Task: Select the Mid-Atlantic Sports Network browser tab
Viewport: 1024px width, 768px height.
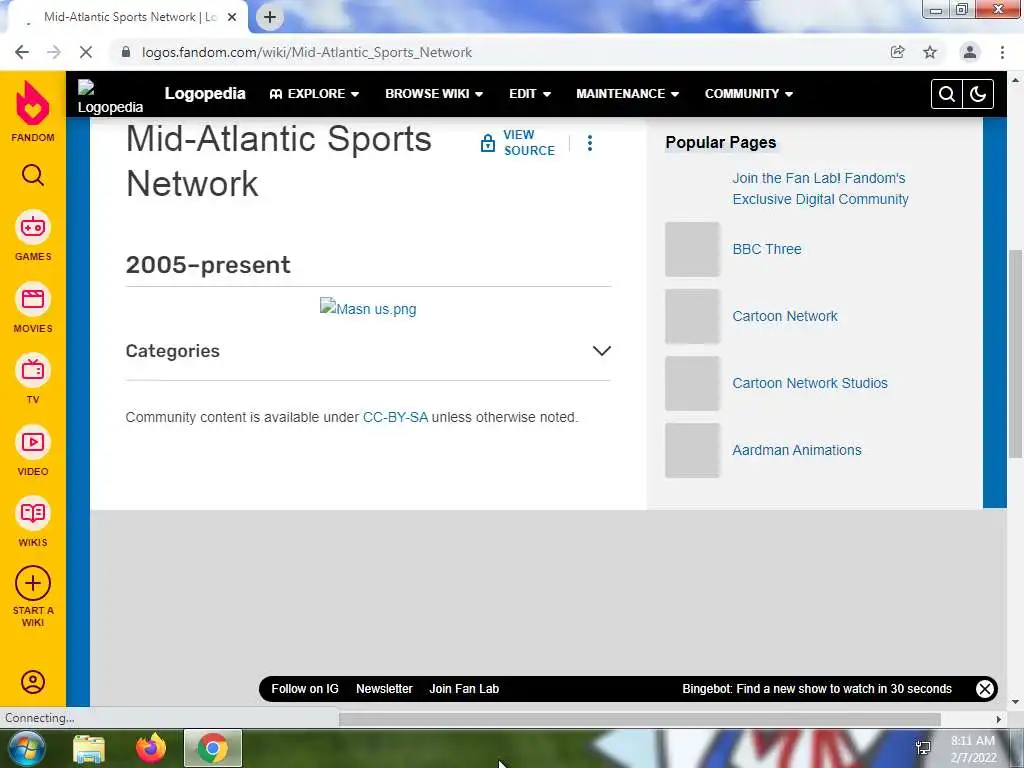Action: pyautogui.click(x=128, y=17)
